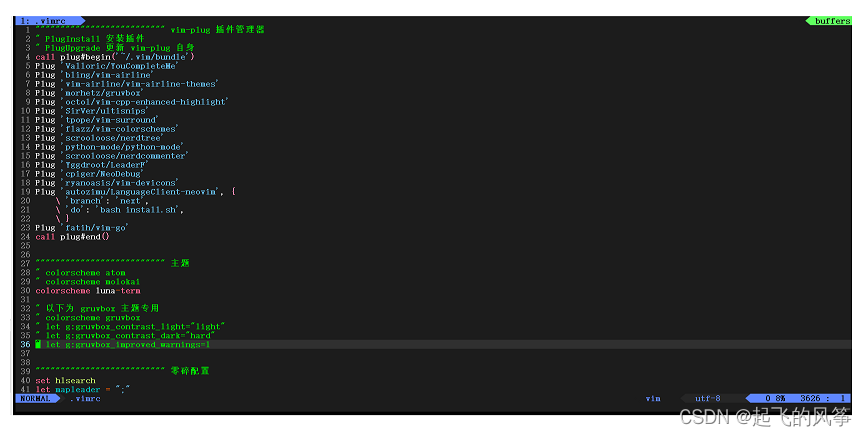Place cursor on Plug 'fatih/vim-go' line
867x436 pixels.
coord(82,228)
